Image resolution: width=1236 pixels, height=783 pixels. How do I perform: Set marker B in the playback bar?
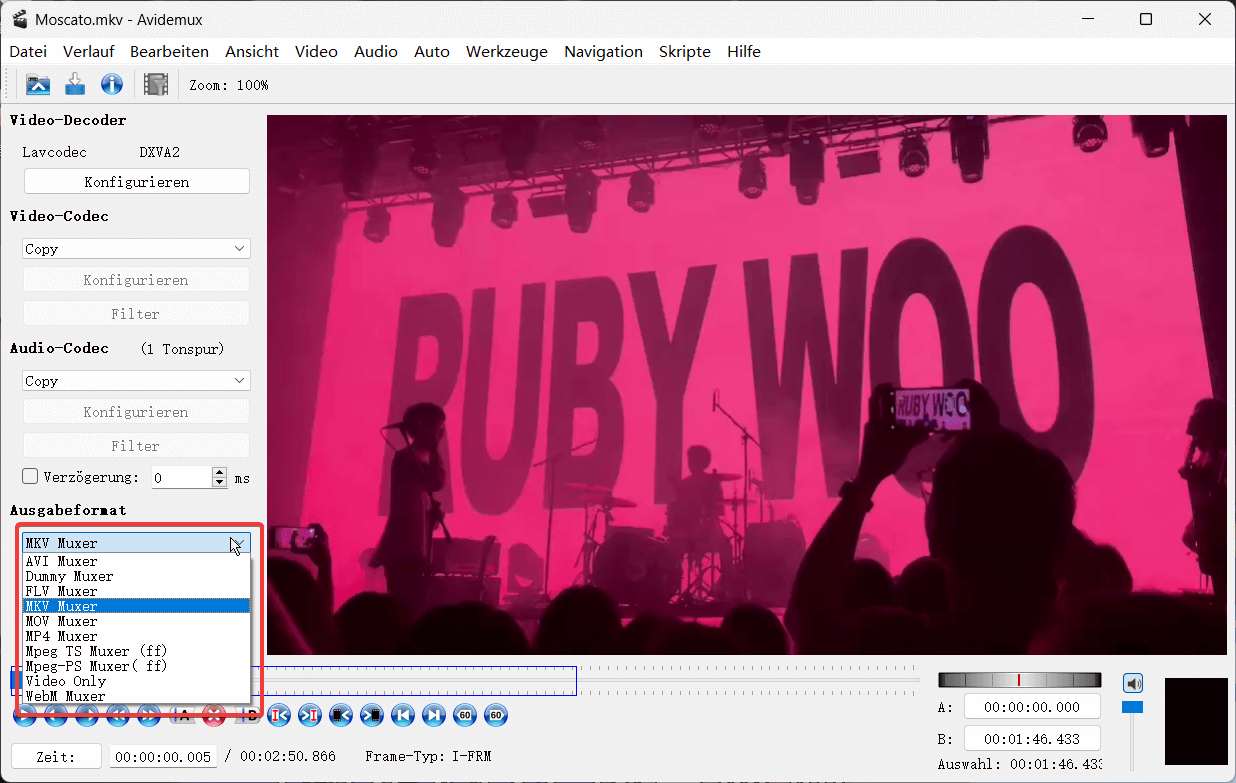(250, 715)
